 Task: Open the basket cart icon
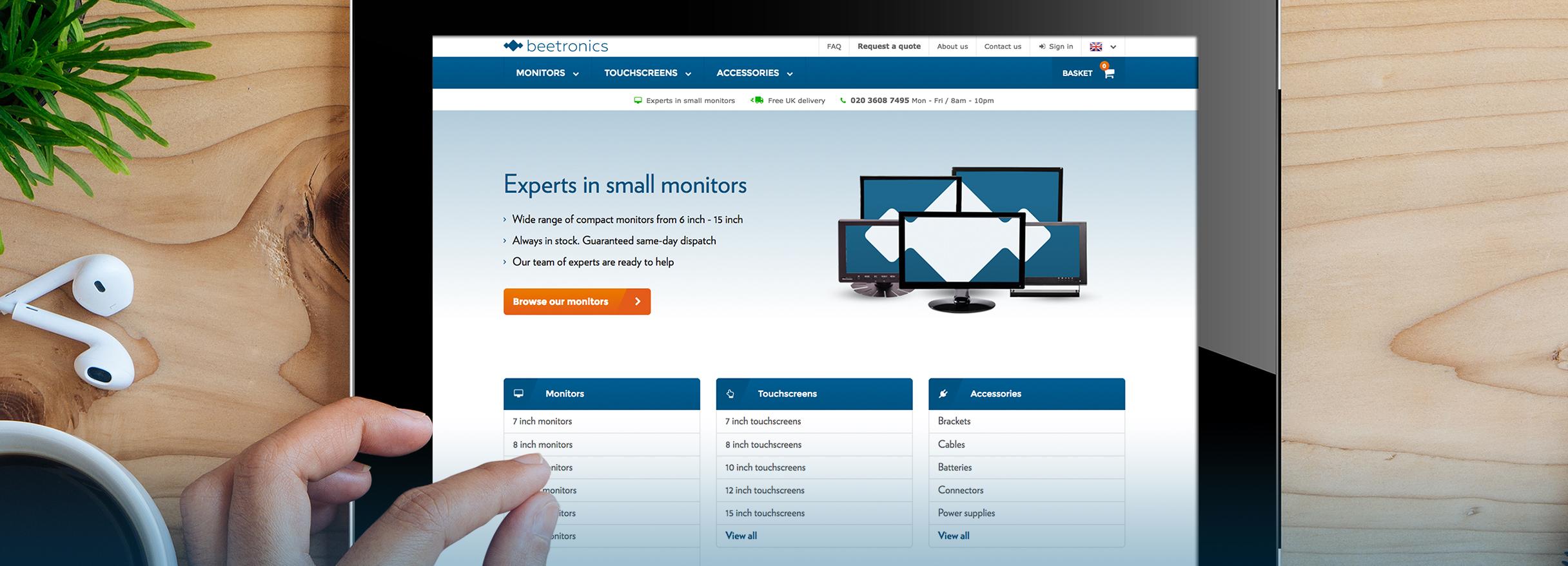point(1109,73)
